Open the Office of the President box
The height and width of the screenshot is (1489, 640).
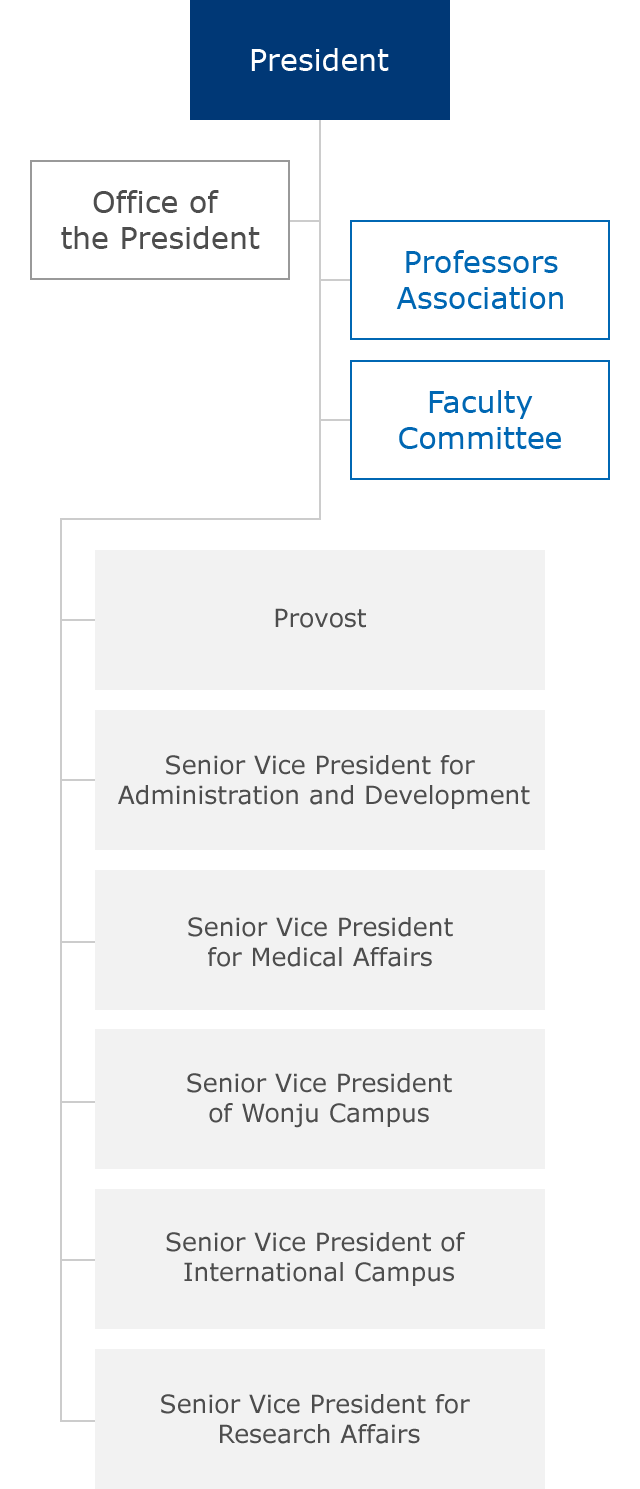[160, 220]
